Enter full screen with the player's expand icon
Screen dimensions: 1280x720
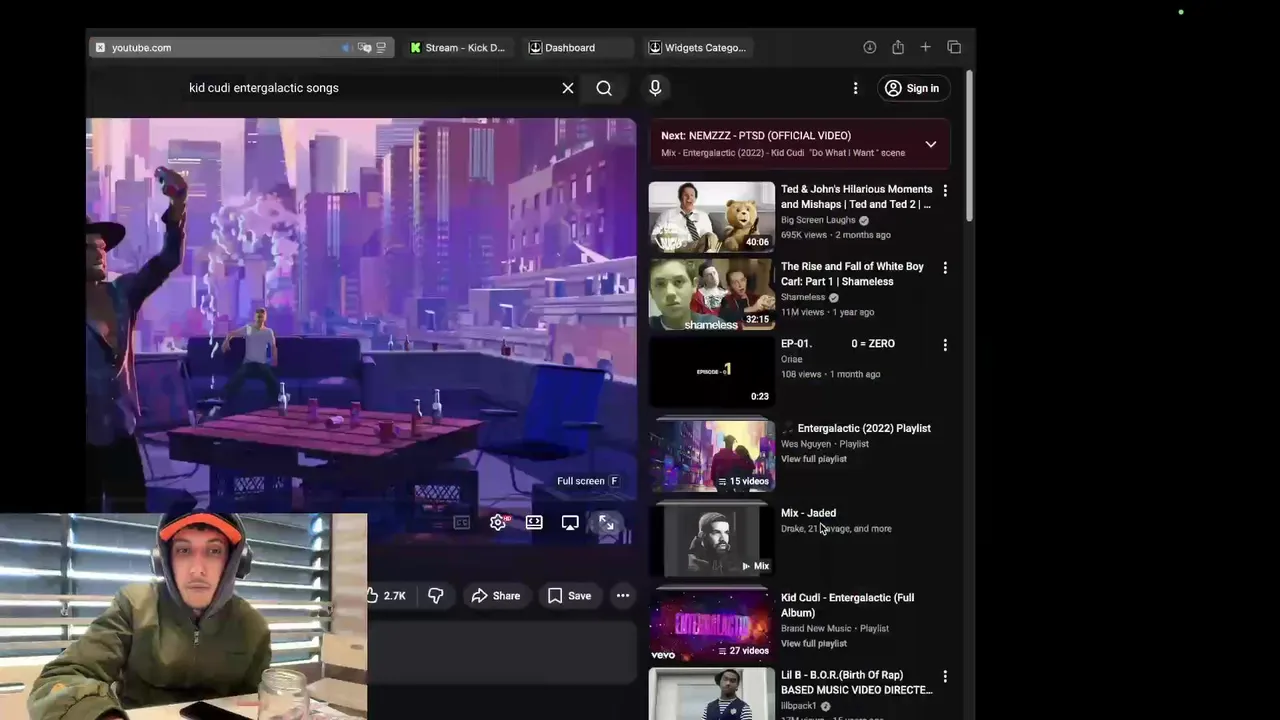pos(606,522)
